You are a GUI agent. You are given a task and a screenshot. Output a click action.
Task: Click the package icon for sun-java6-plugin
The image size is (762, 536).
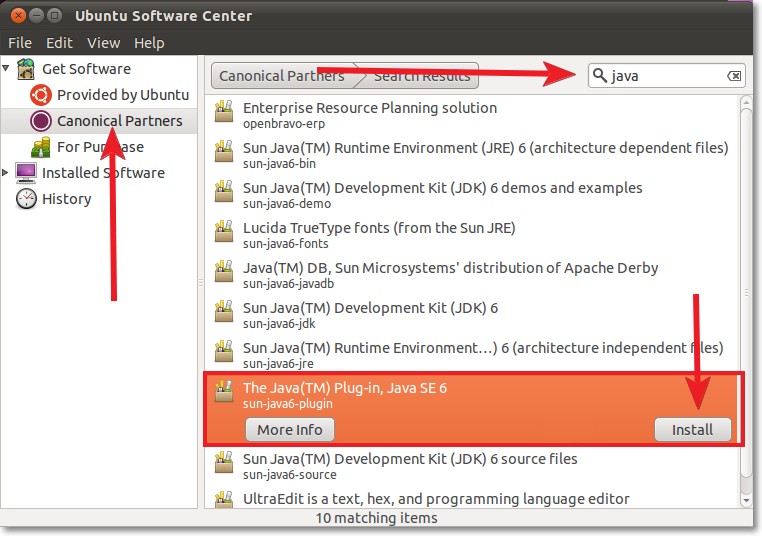[x=224, y=391]
